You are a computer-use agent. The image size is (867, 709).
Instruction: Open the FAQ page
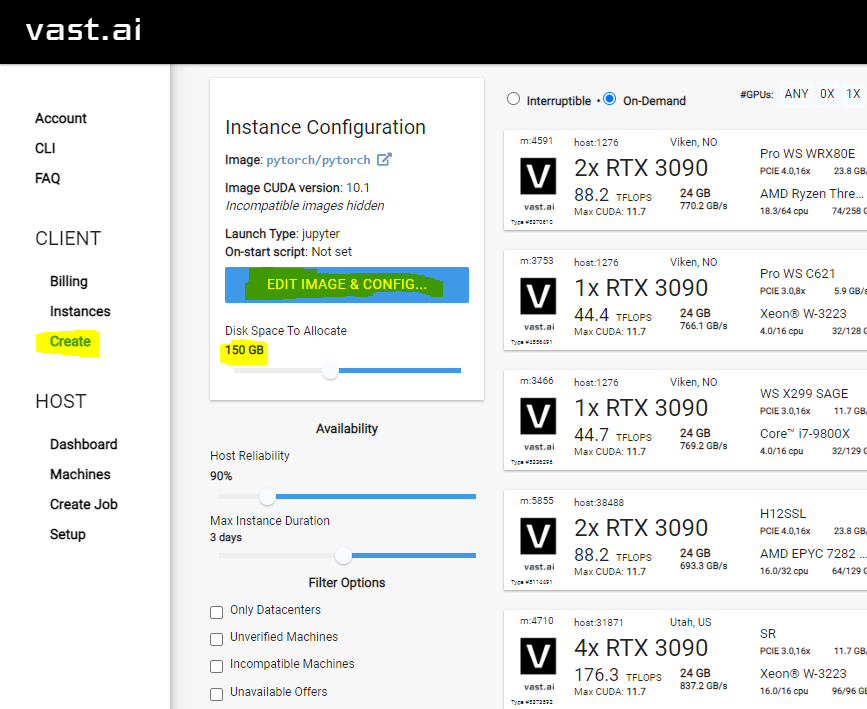(x=48, y=178)
